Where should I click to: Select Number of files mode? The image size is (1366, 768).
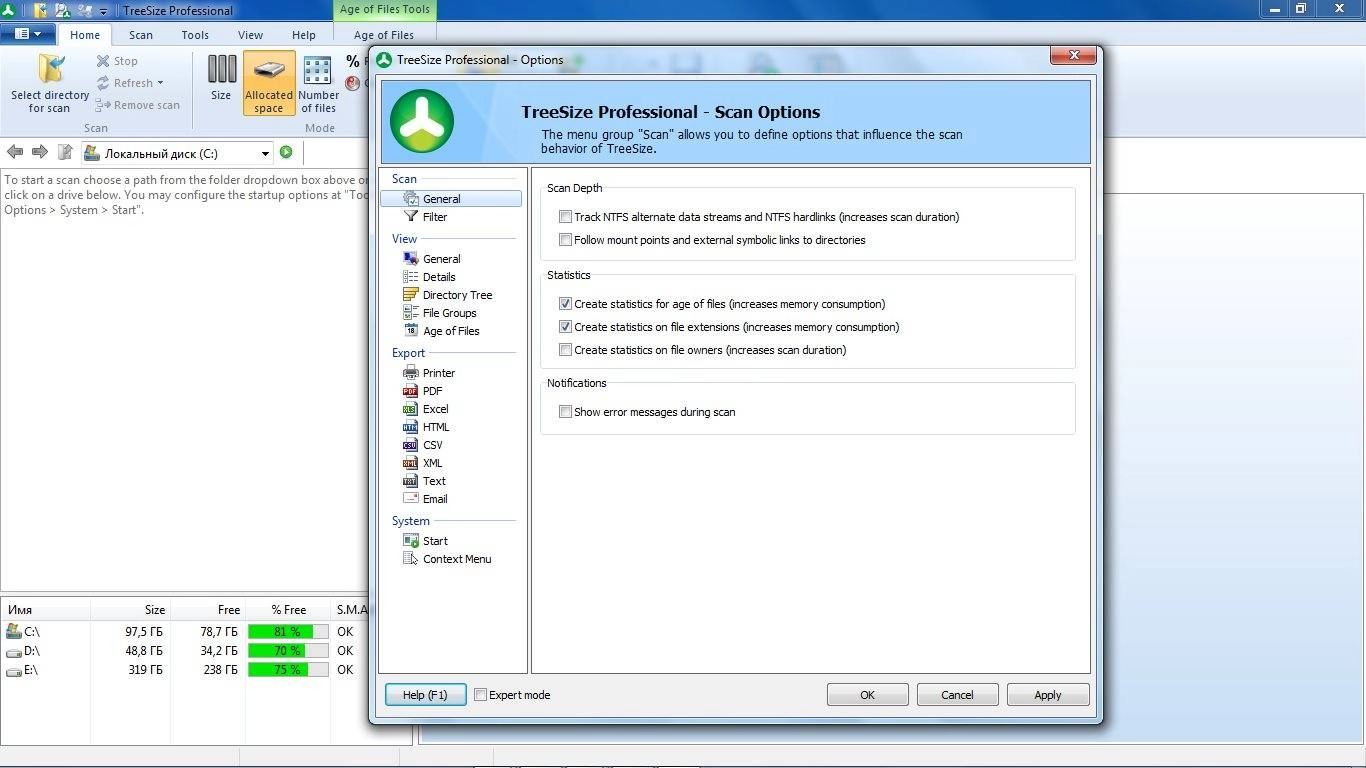[x=319, y=84]
